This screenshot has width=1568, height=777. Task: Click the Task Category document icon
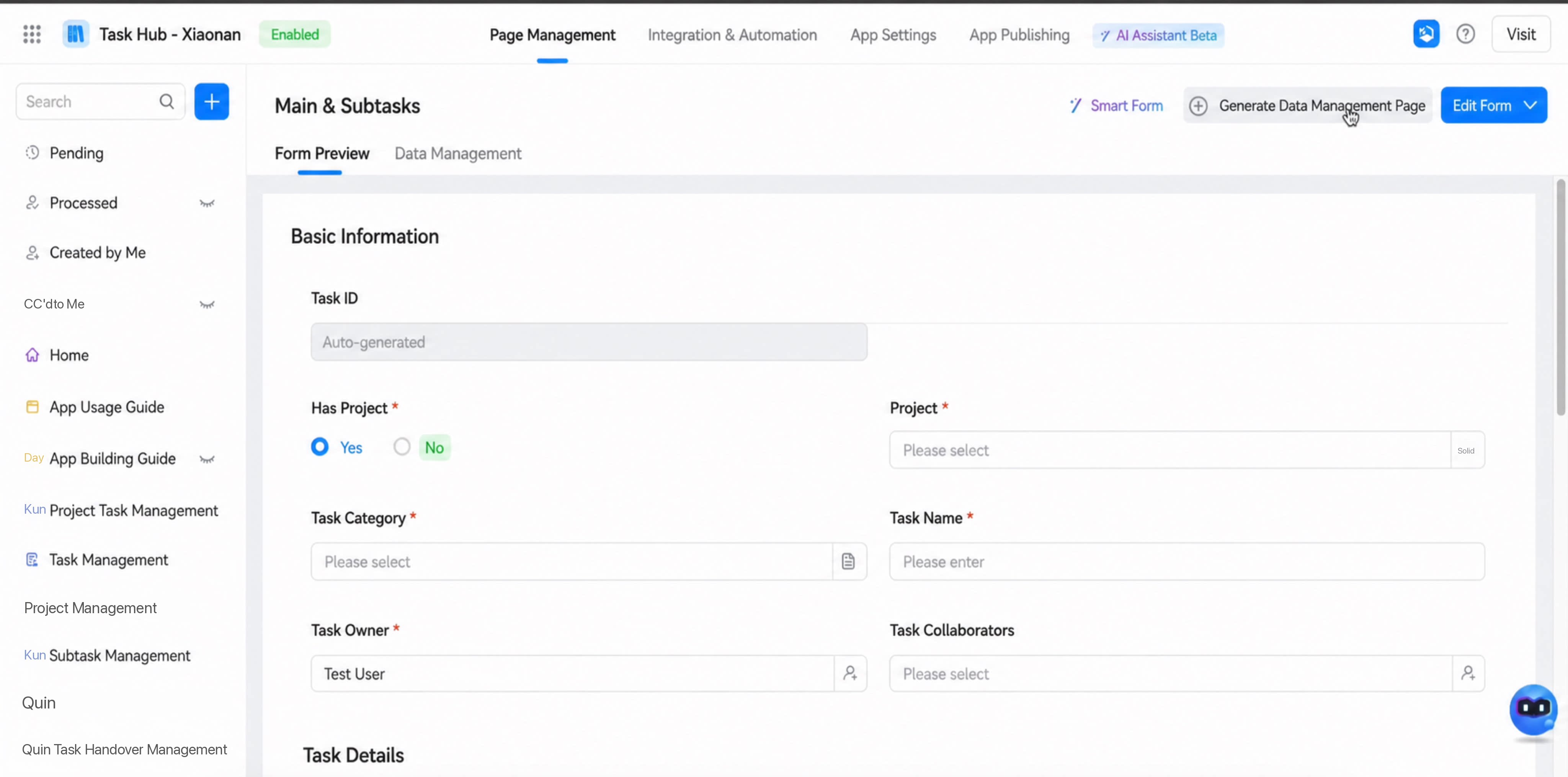[x=849, y=561]
